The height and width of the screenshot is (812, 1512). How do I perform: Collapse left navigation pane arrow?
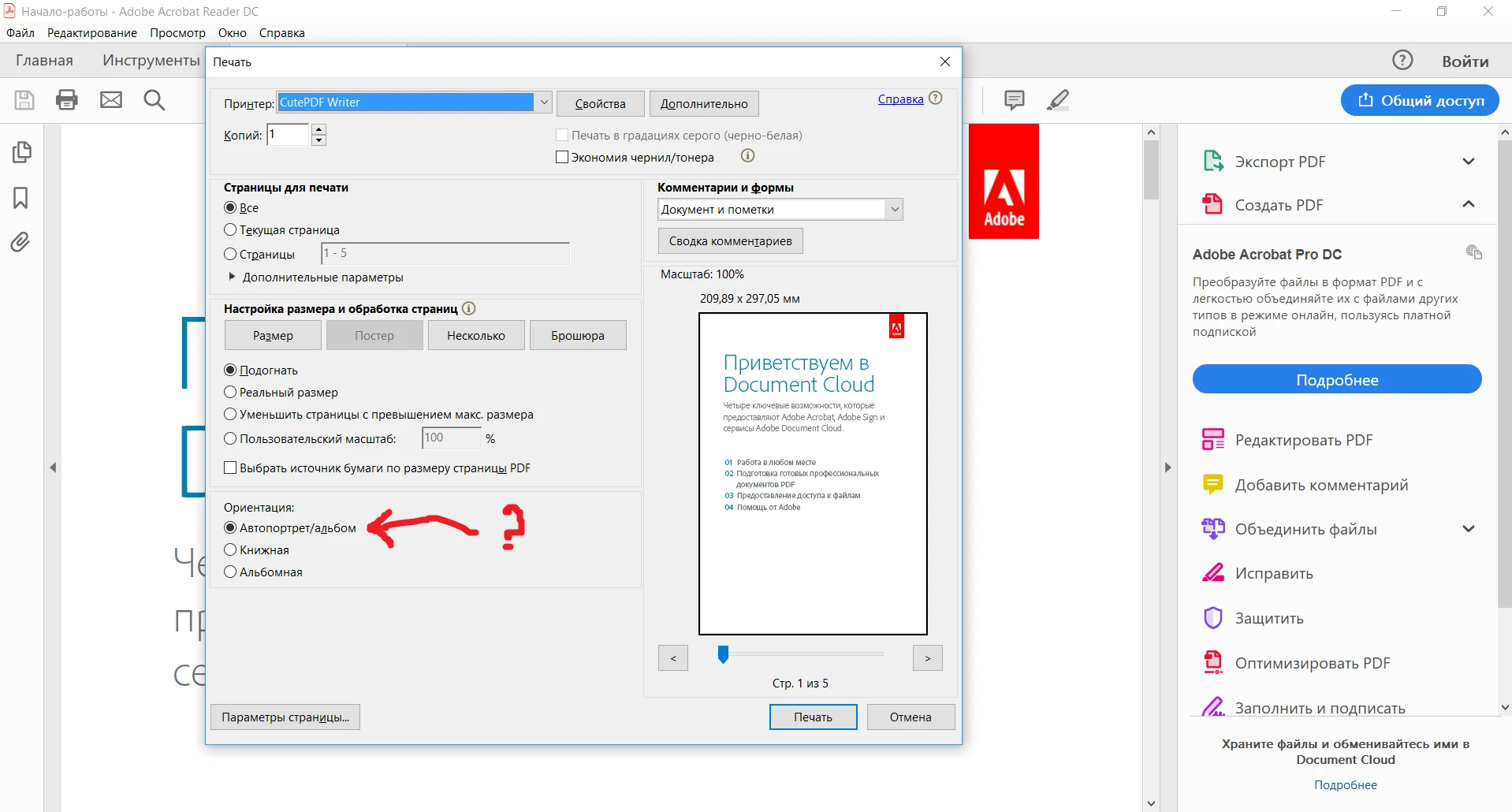click(53, 467)
